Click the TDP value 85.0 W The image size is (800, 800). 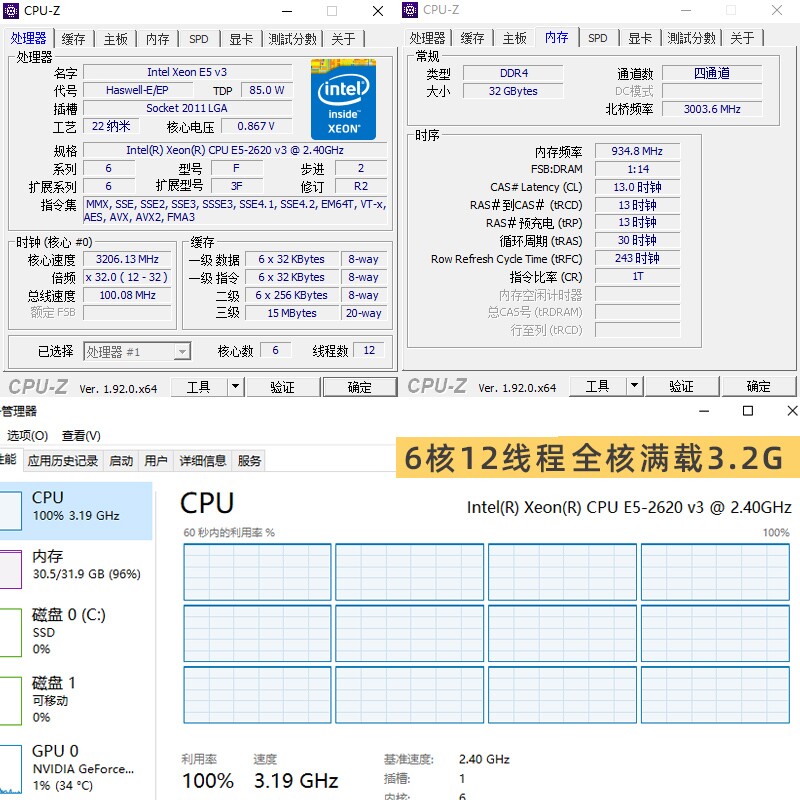click(266, 90)
